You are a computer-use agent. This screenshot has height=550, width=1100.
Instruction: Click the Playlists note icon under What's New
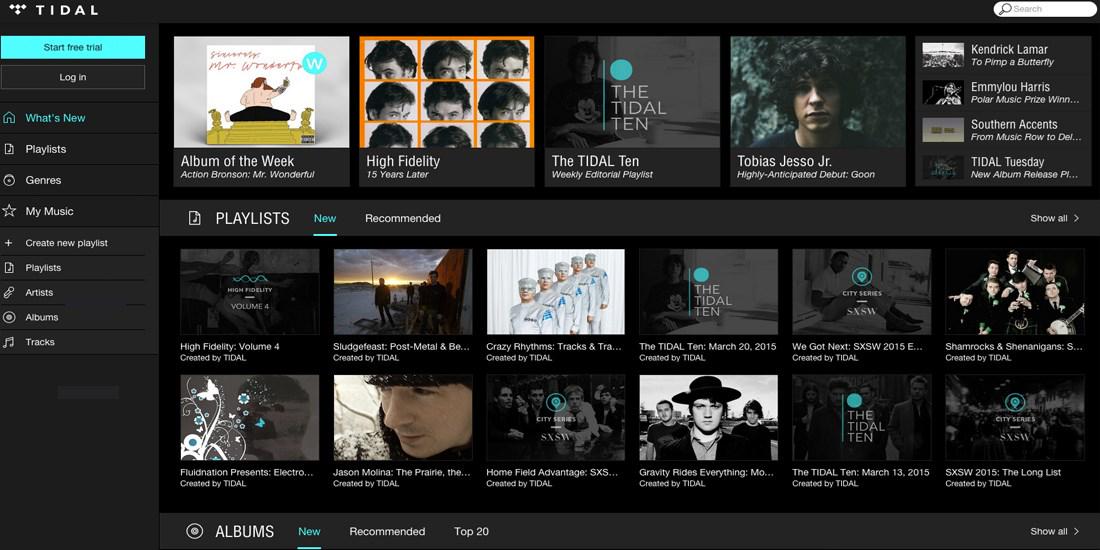9,149
